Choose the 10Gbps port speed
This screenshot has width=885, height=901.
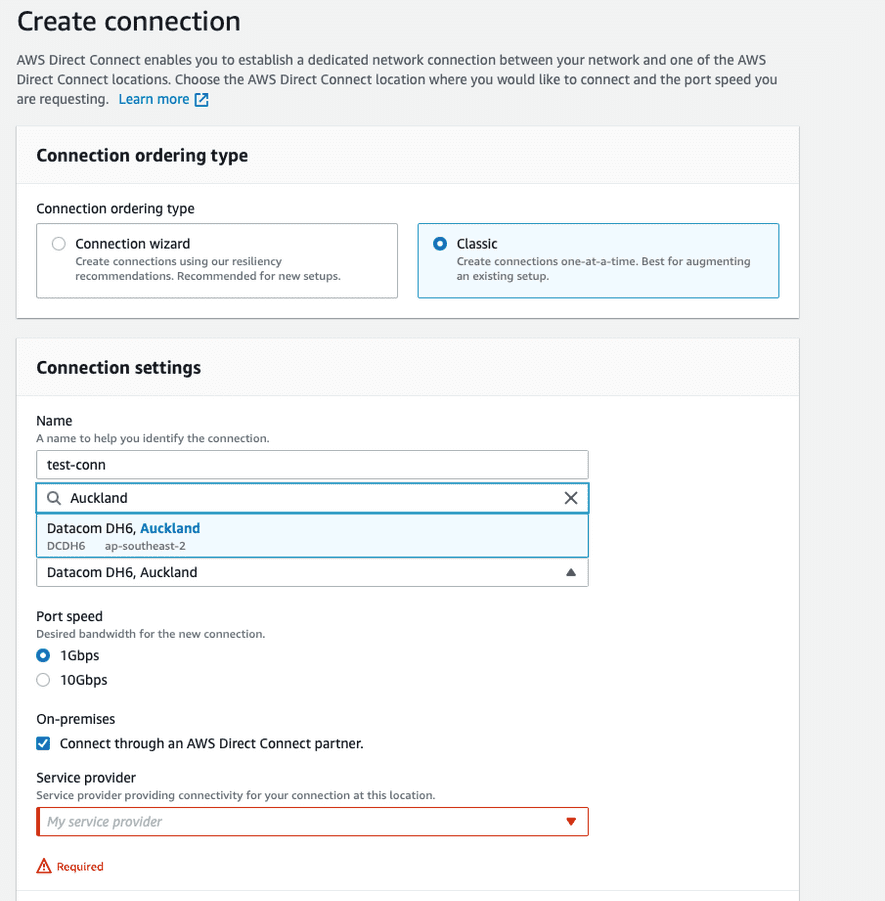[x=42, y=679]
